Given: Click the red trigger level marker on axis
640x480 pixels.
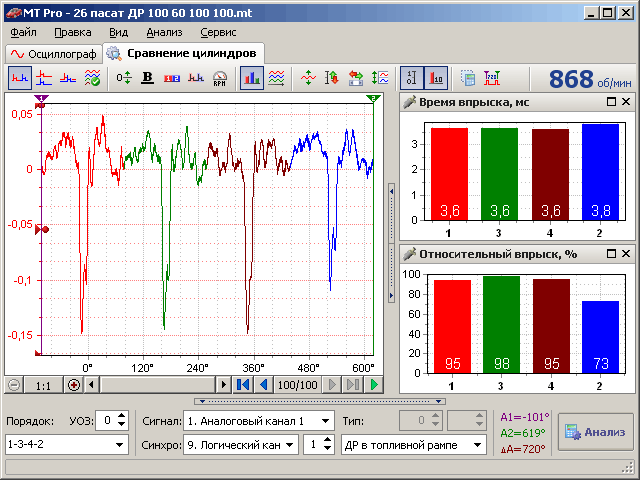Looking at the screenshot, I should click(x=42, y=230).
